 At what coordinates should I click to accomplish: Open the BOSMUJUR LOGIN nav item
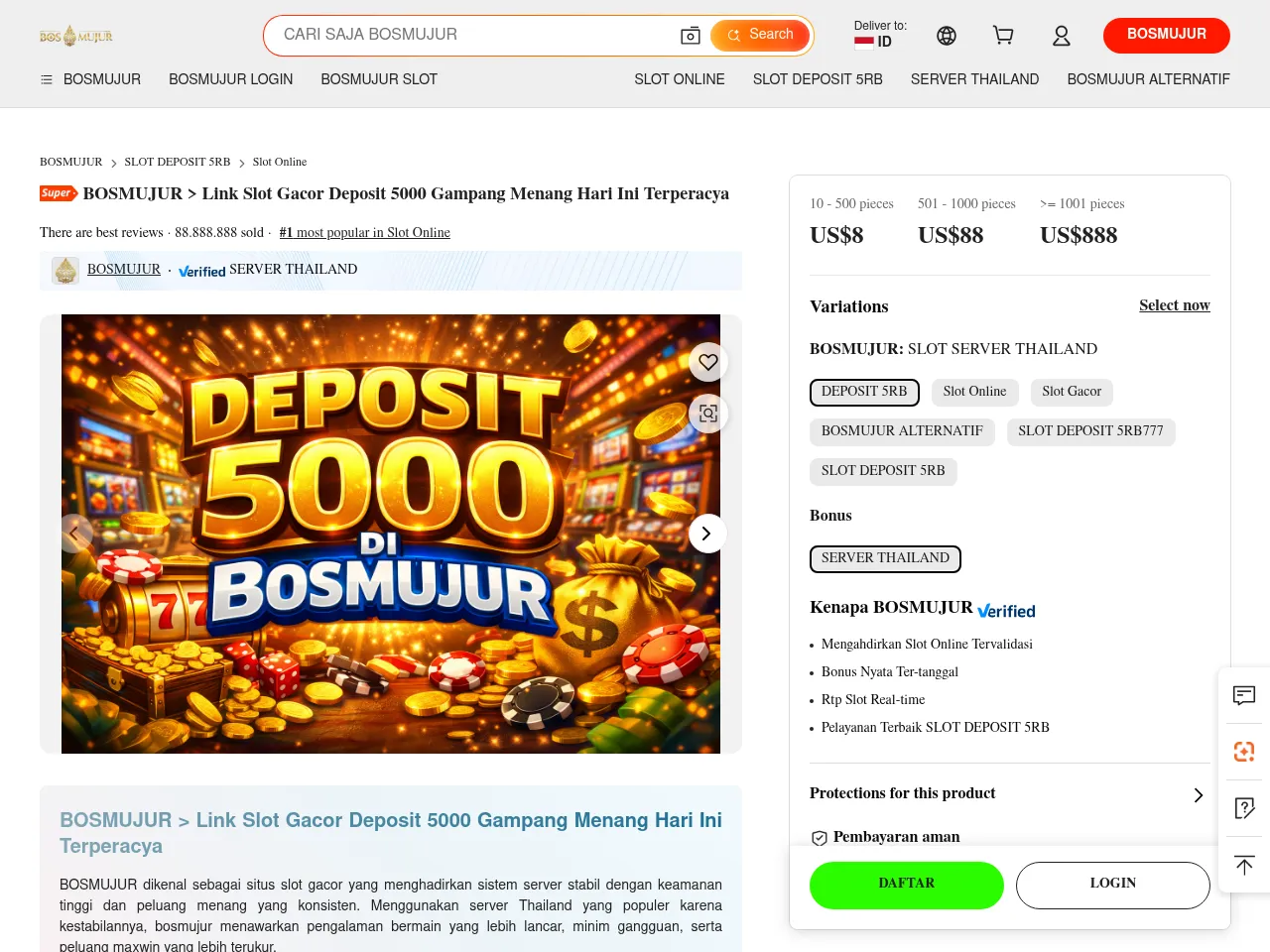tap(230, 79)
